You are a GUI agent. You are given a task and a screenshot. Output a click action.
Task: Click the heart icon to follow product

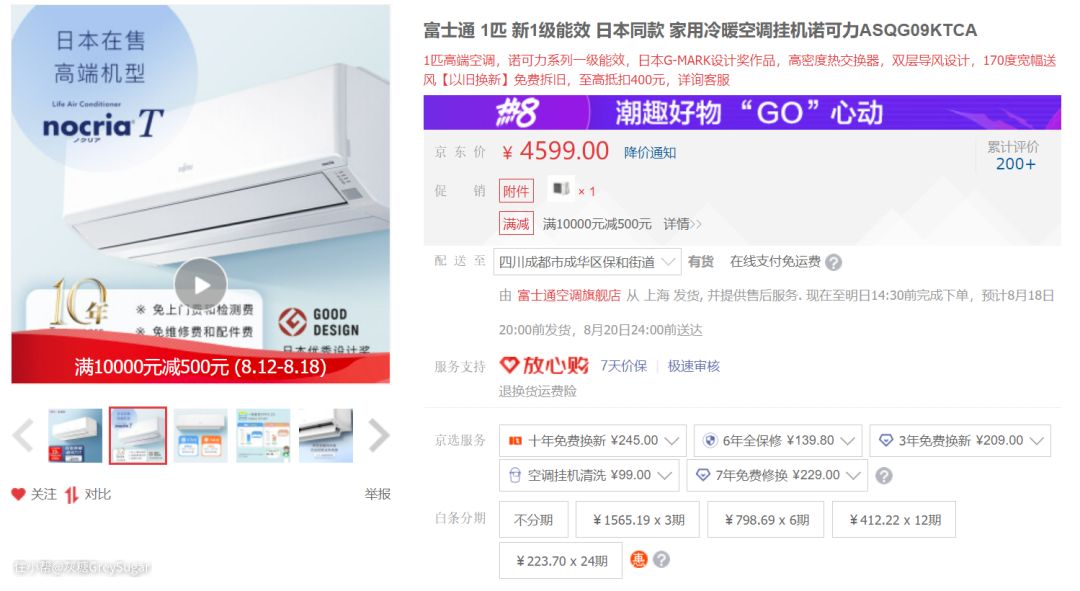[19, 495]
